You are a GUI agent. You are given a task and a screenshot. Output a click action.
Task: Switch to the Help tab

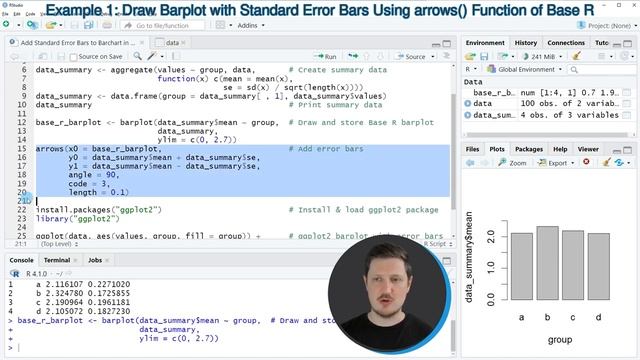[560, 149]
